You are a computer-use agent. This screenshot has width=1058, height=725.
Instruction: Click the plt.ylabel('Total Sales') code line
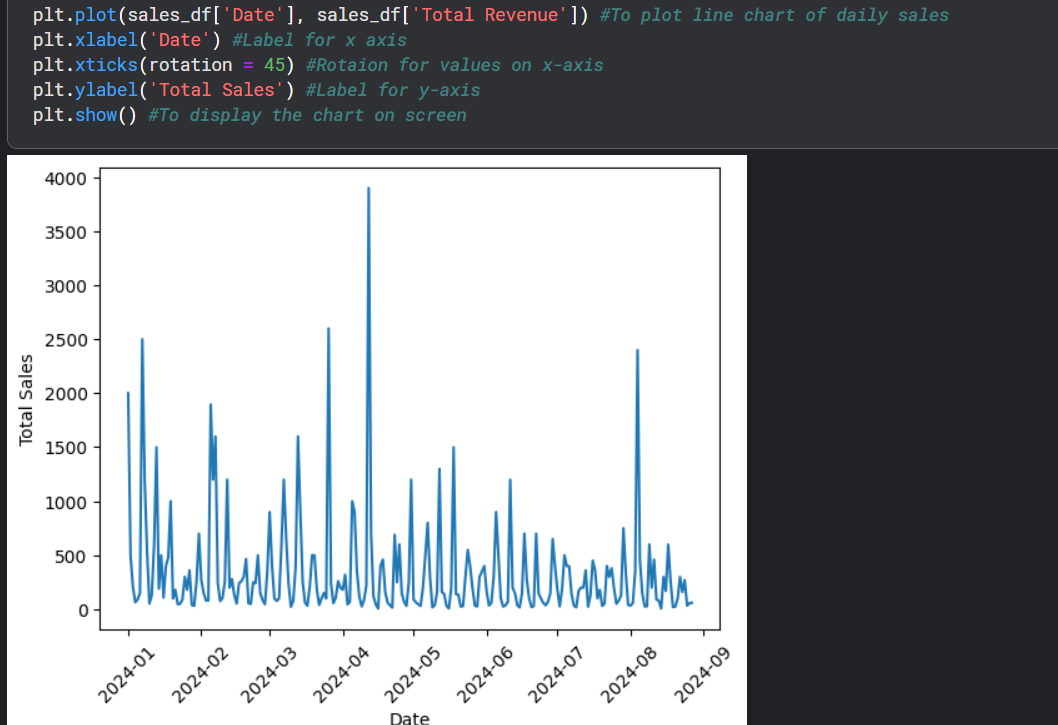pyautogui.click(x=256, y=90)
